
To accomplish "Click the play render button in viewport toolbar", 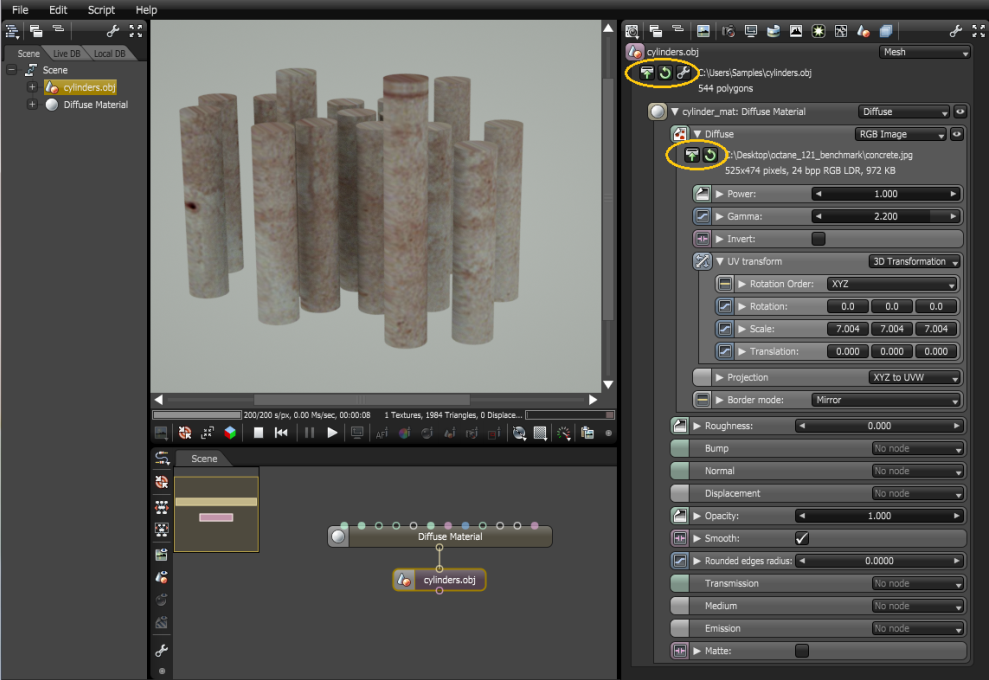I will click(x=332, y=433).
